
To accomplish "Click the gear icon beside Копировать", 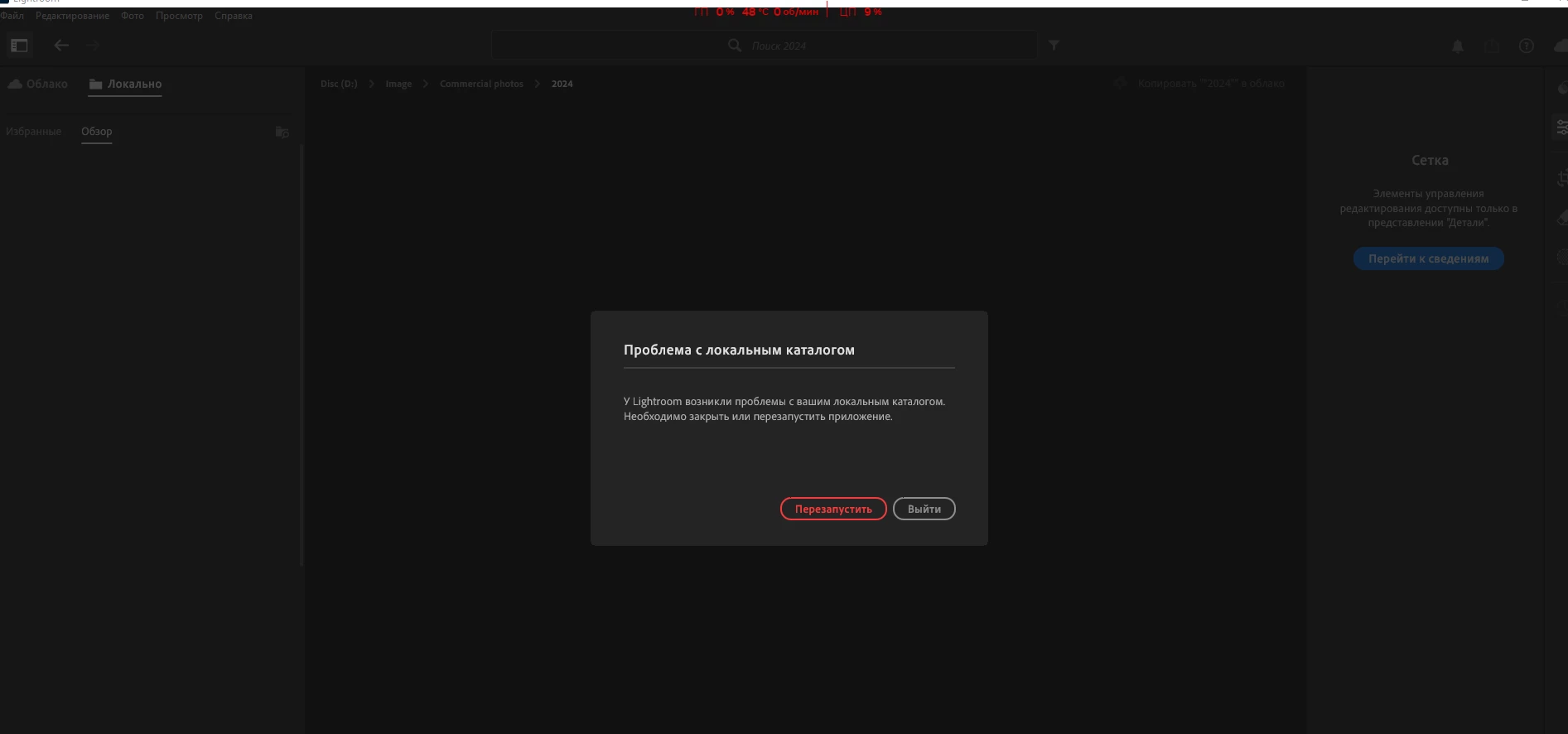I will tap(1120, 84).
